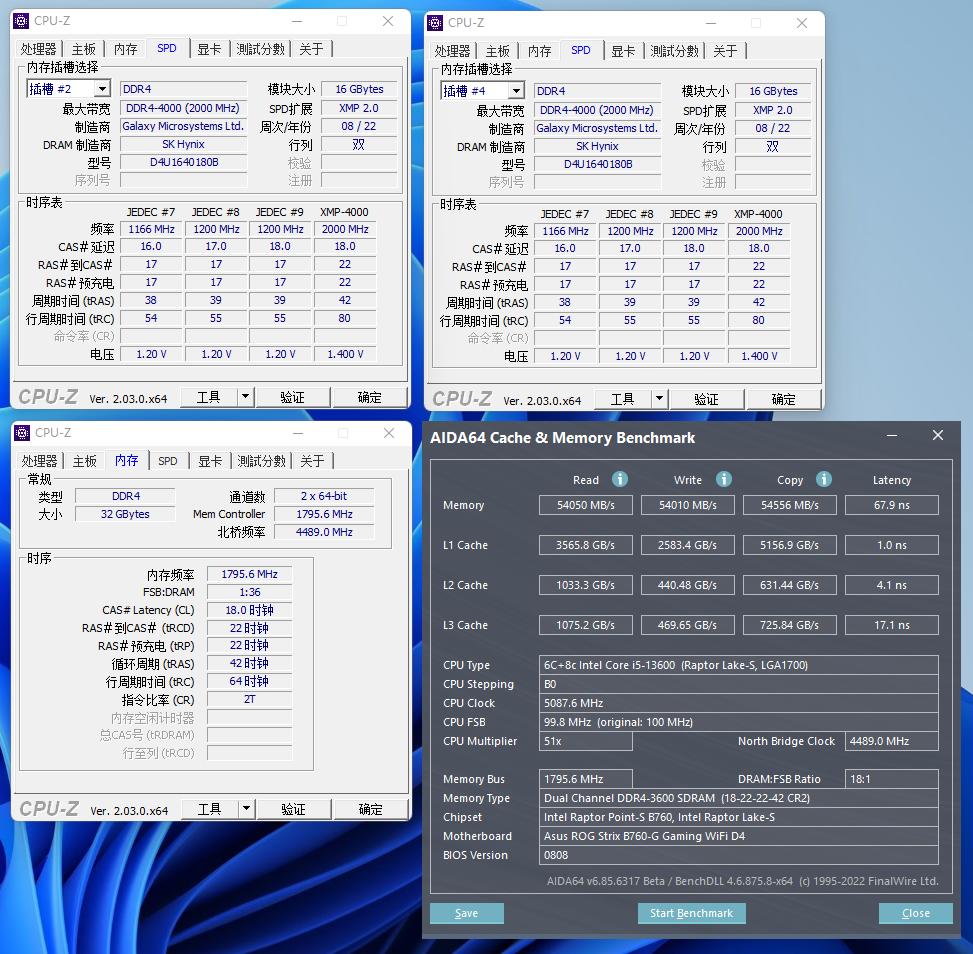This screenshot has height=954, width=973.
Task: Click the CPU-Z logo icon of the memory window
Action: click(23, 433)
